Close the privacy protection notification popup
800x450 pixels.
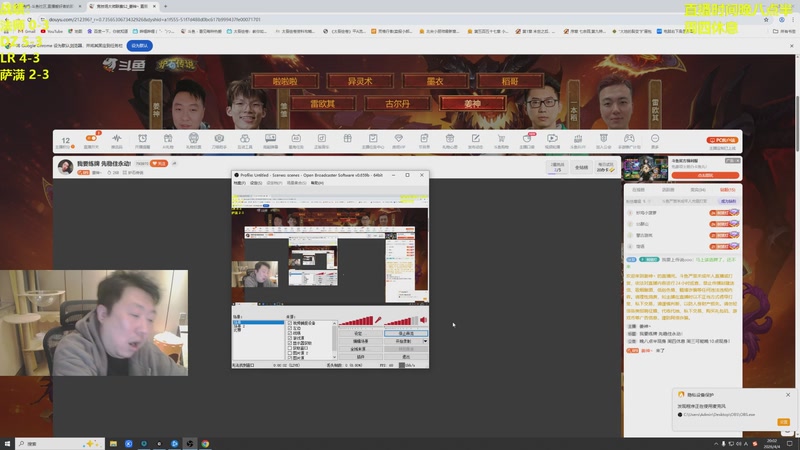click(x=788, y=395)
